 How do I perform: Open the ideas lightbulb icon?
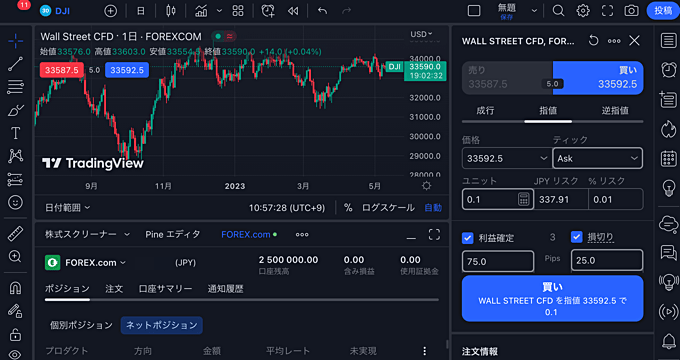tap(669, 187)
